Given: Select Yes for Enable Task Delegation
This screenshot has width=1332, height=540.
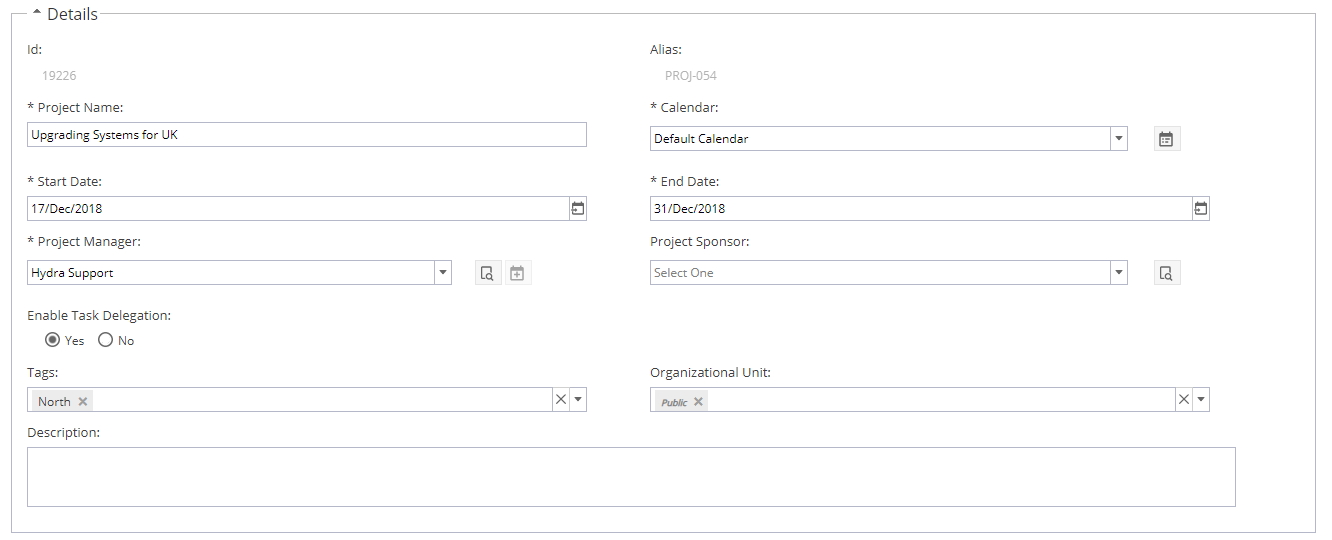Looking at the screenshot, I should pos(53,340).
